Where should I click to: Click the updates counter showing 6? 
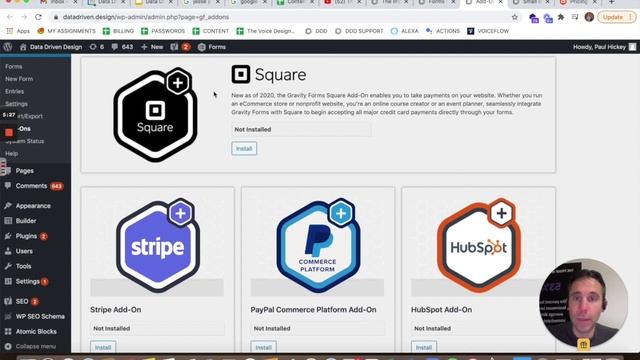point(97,47)
